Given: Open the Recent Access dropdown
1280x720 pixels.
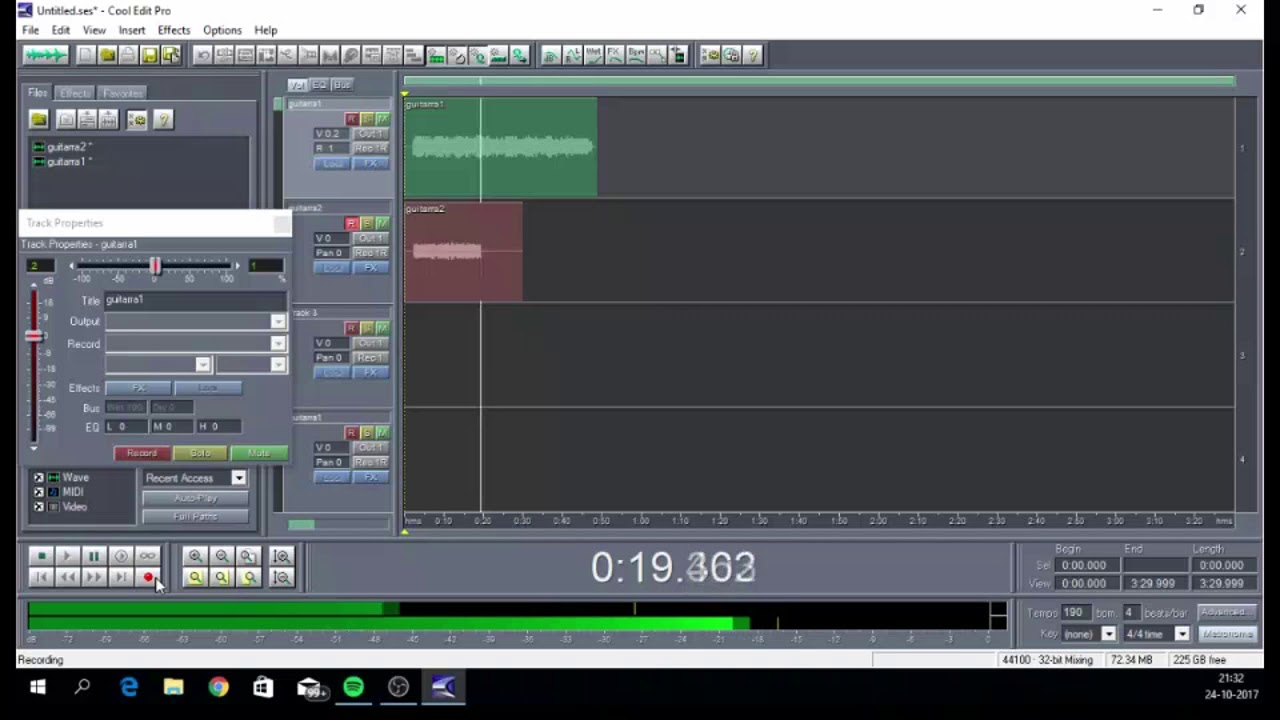Looking at the screenshot, I should tap(239, 478).
